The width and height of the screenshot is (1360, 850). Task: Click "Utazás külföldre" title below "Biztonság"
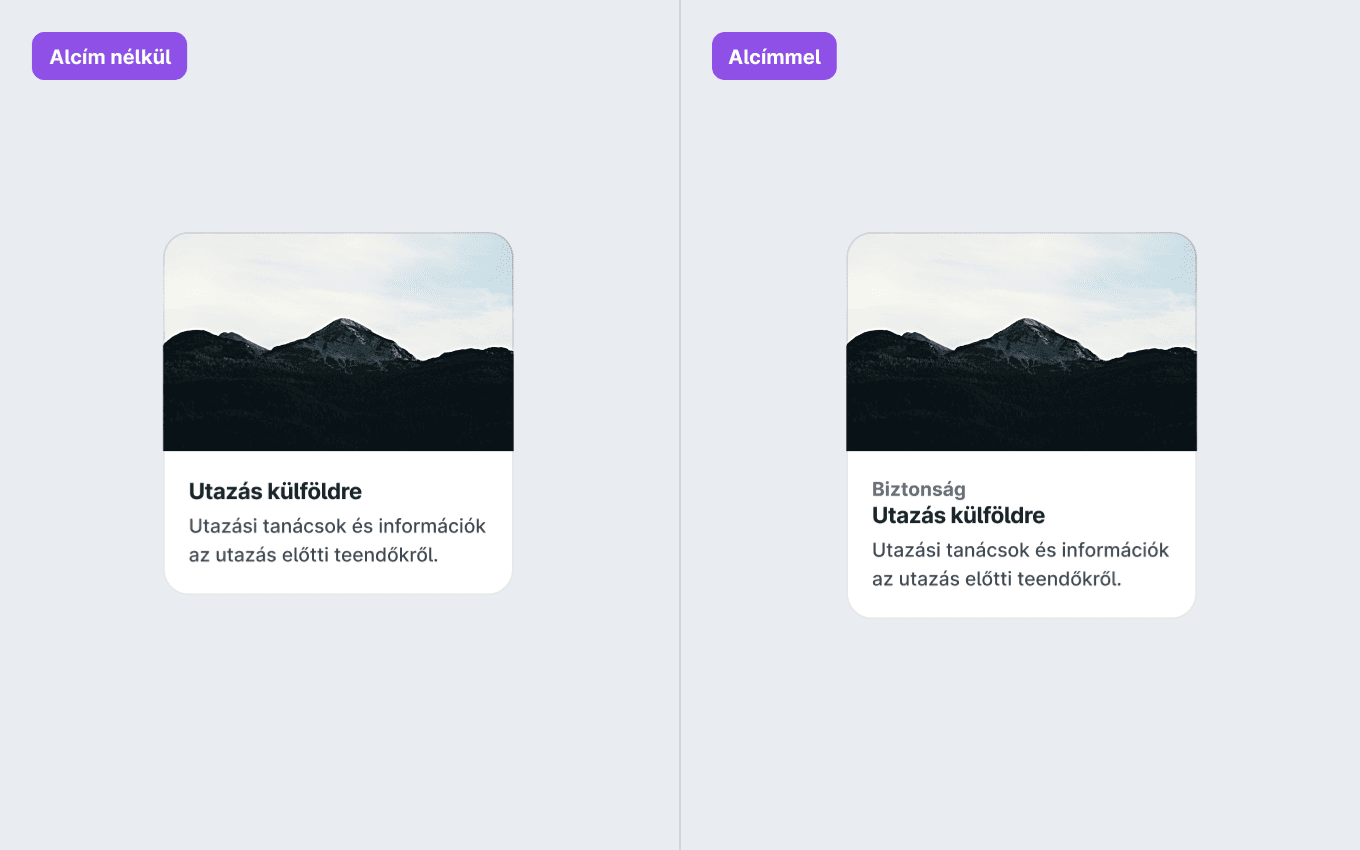pos(958,515)
